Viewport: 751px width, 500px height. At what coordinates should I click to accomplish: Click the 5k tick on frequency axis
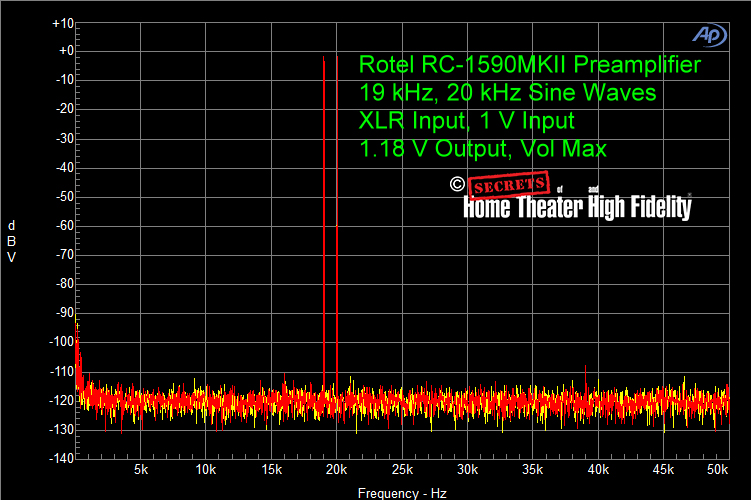(x=141, y=469)
